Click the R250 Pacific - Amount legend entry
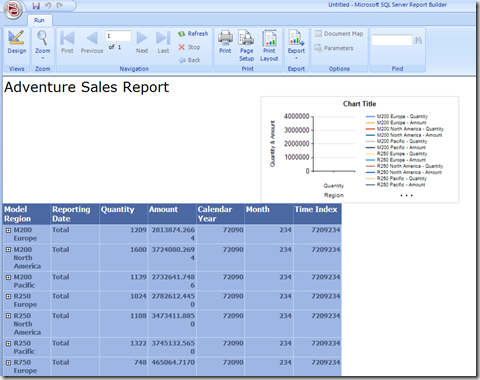 click(395, 185)
